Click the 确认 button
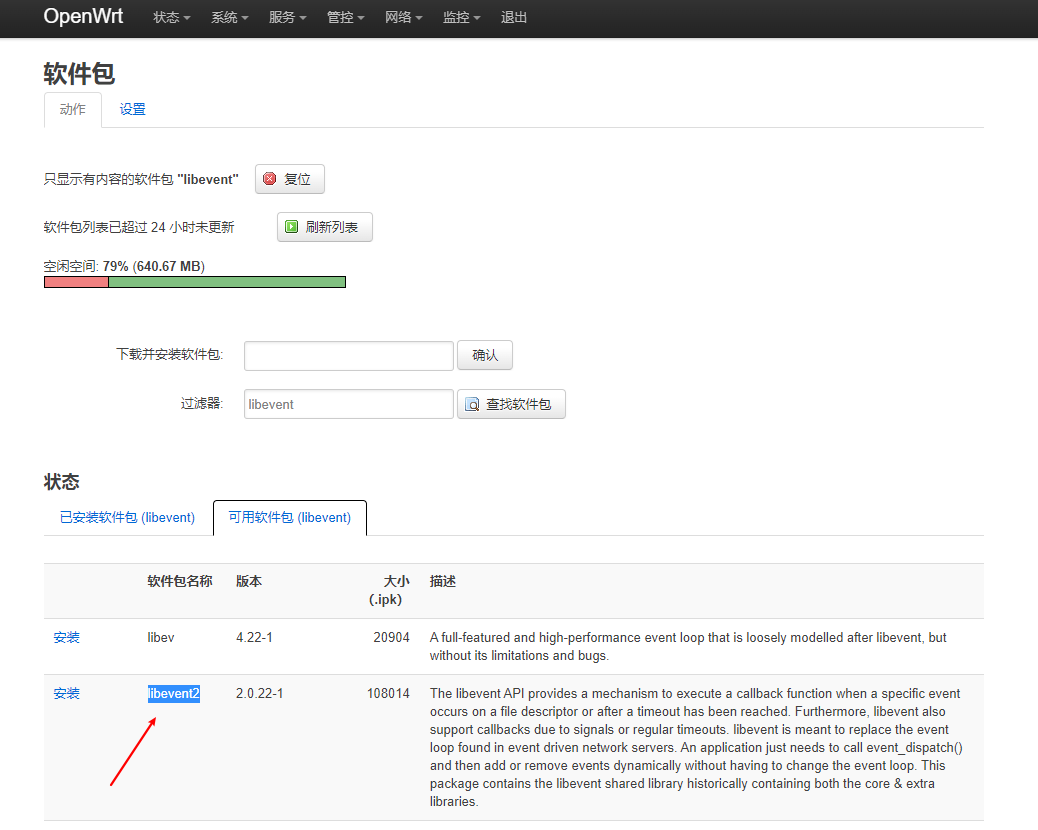 484,355
